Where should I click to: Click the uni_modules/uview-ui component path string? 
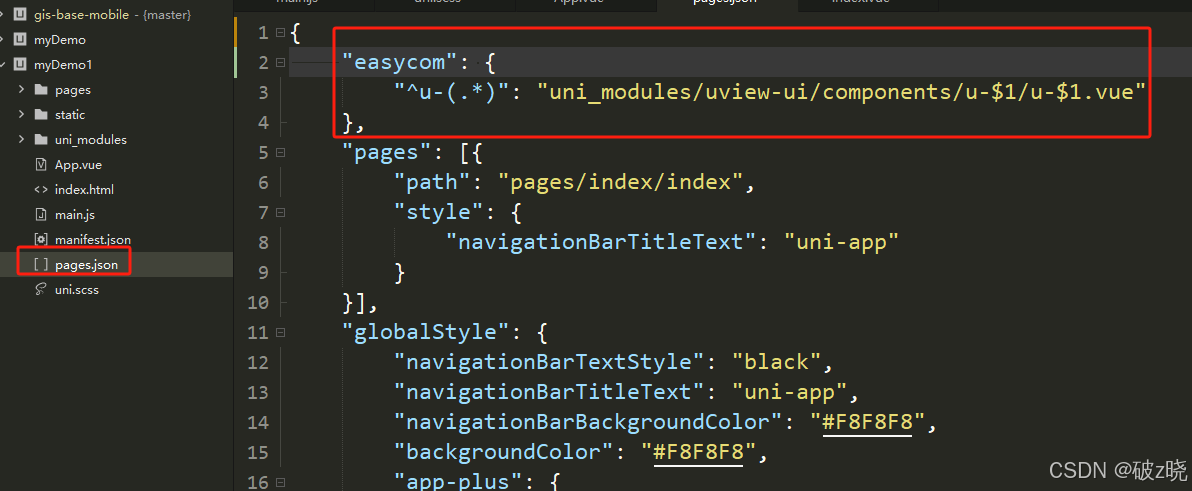coord(842,93)
